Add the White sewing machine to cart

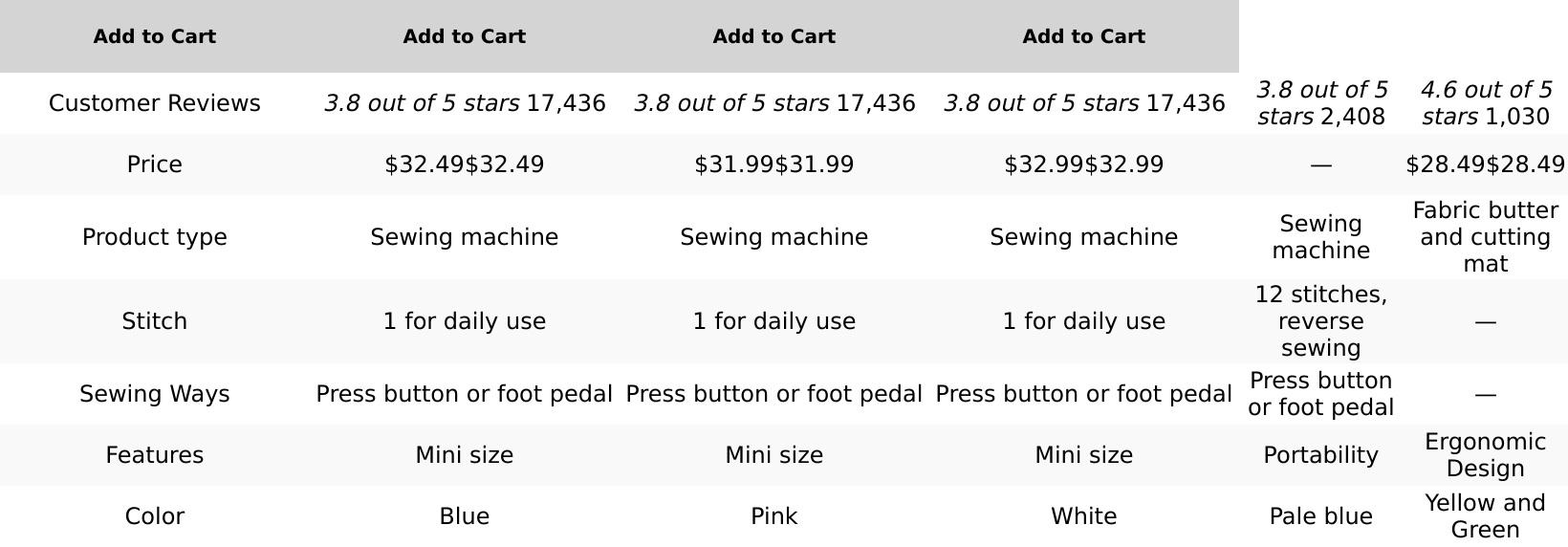coord(1083,36)
